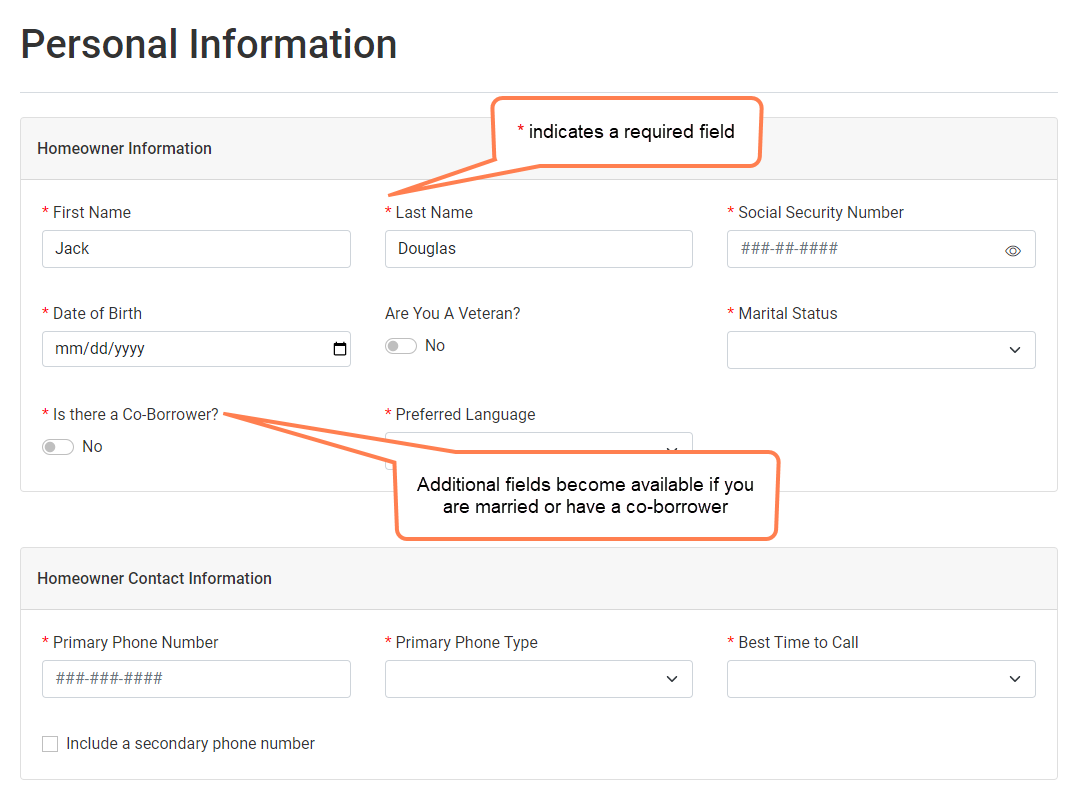Click the Homeowner Information section header

[125, 149]
